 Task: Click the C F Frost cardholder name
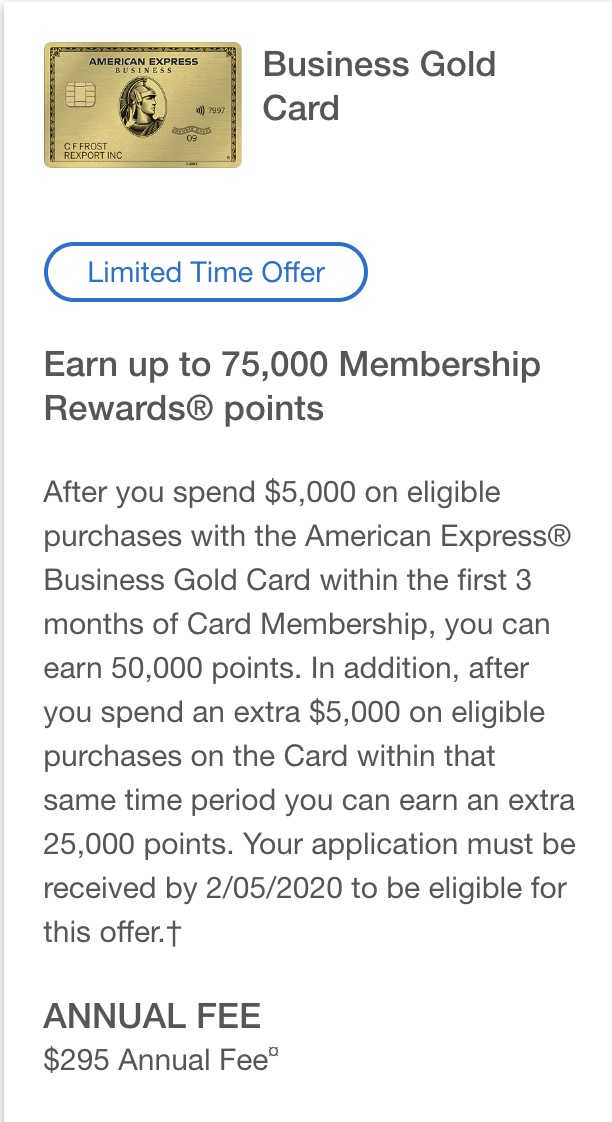pos(85,146)
